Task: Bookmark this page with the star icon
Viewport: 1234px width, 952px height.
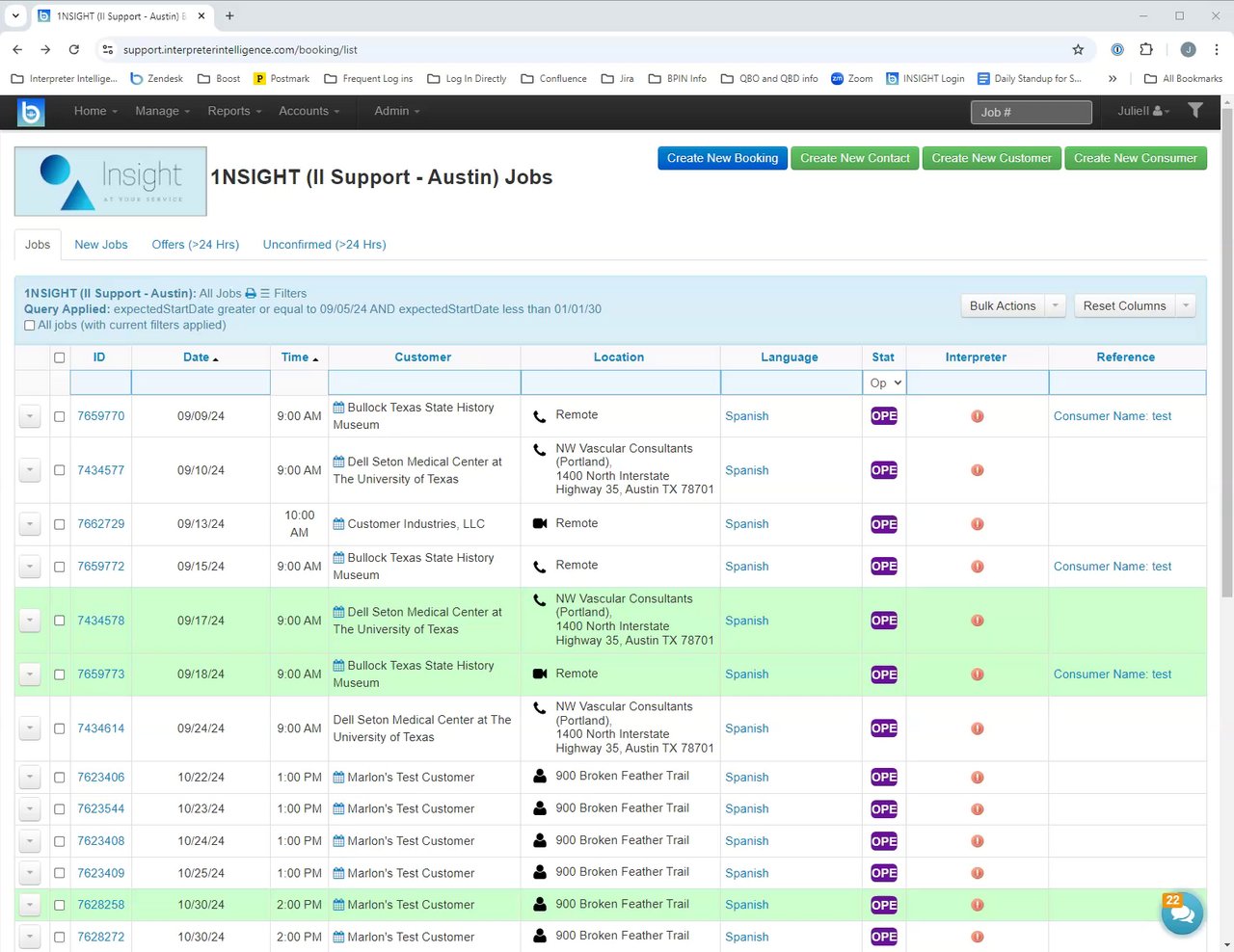Action: tap(1078, 49)
